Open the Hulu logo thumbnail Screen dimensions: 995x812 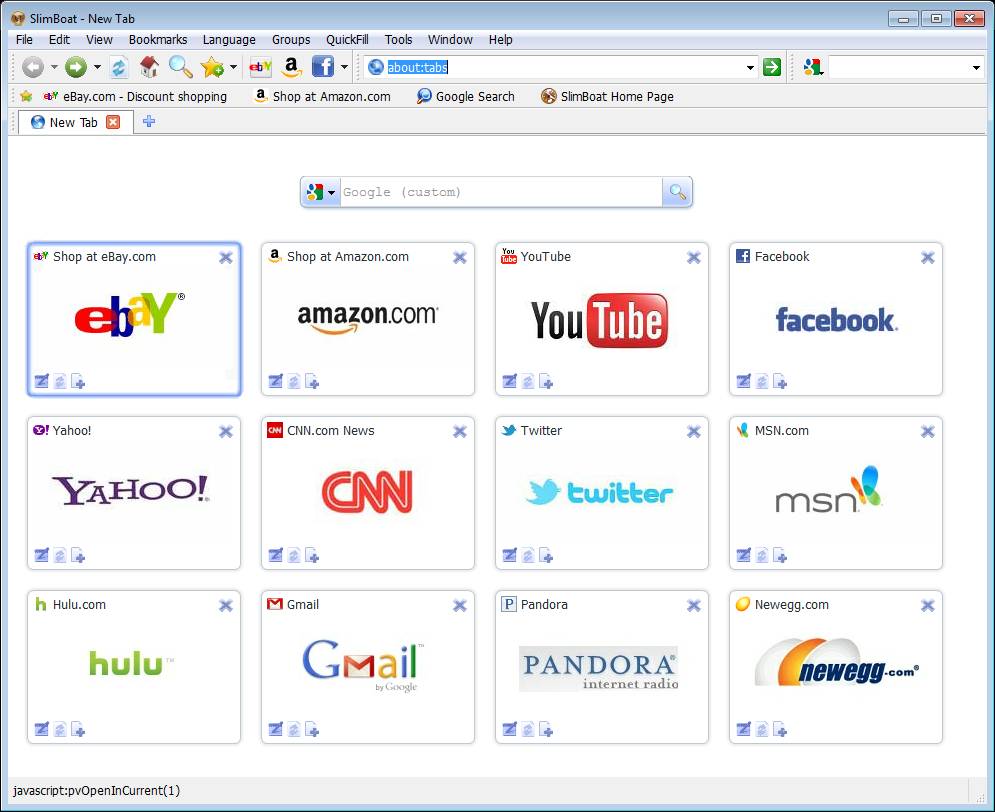tap(131, 664)
